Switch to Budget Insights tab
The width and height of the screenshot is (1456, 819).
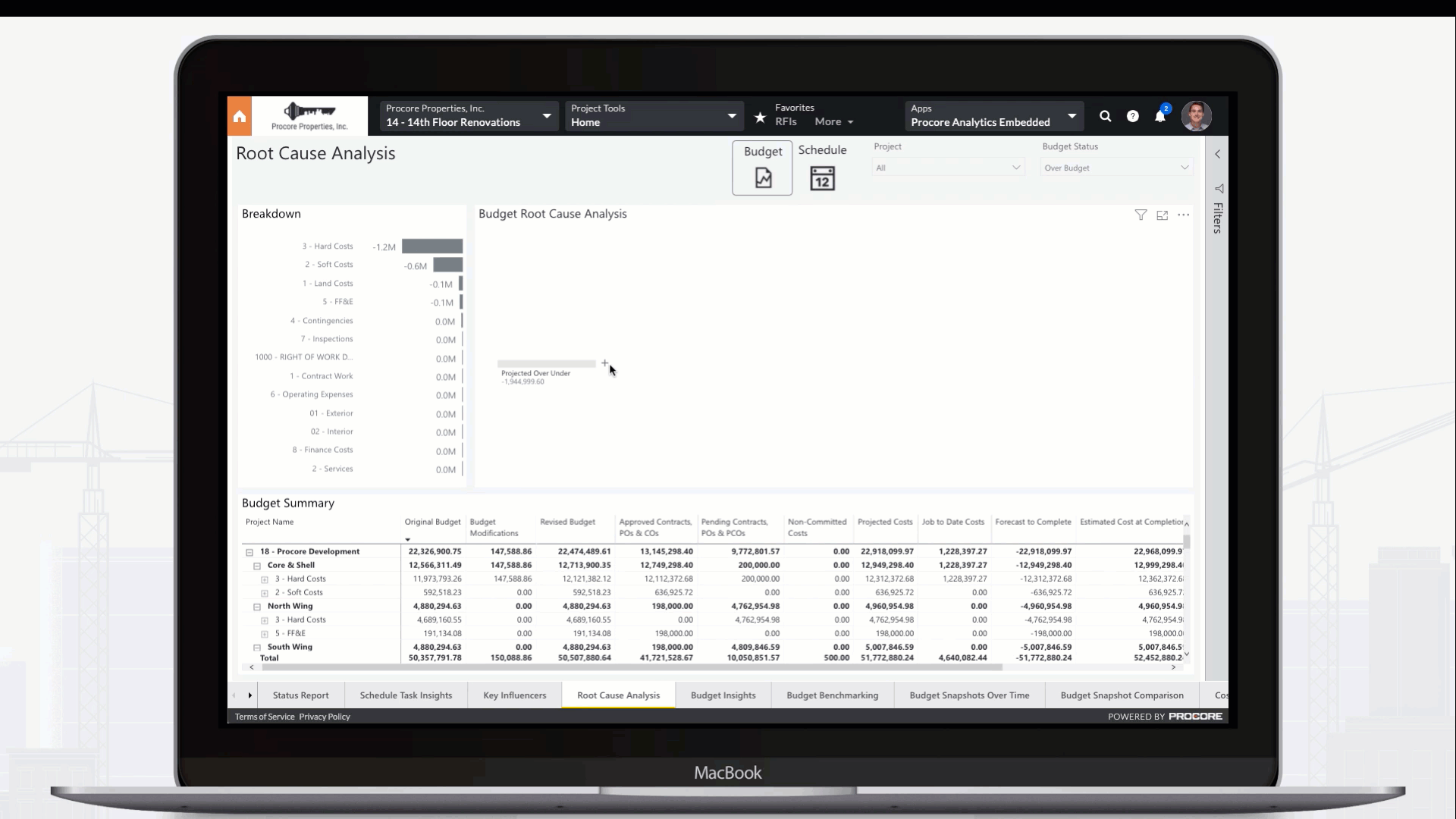click(723, 695)
